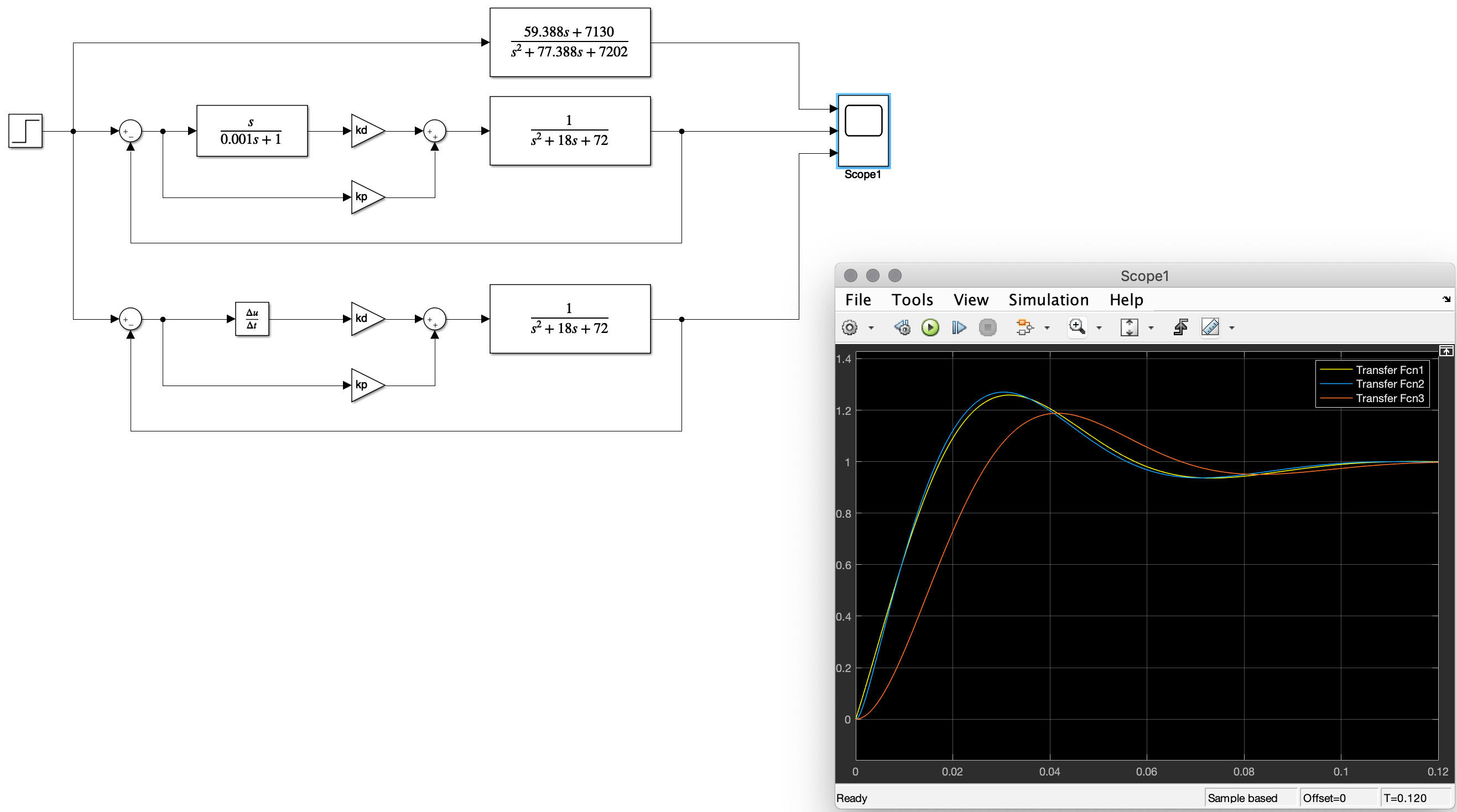Open the Simulation menu in Scope1

(x=1048, y=300)
